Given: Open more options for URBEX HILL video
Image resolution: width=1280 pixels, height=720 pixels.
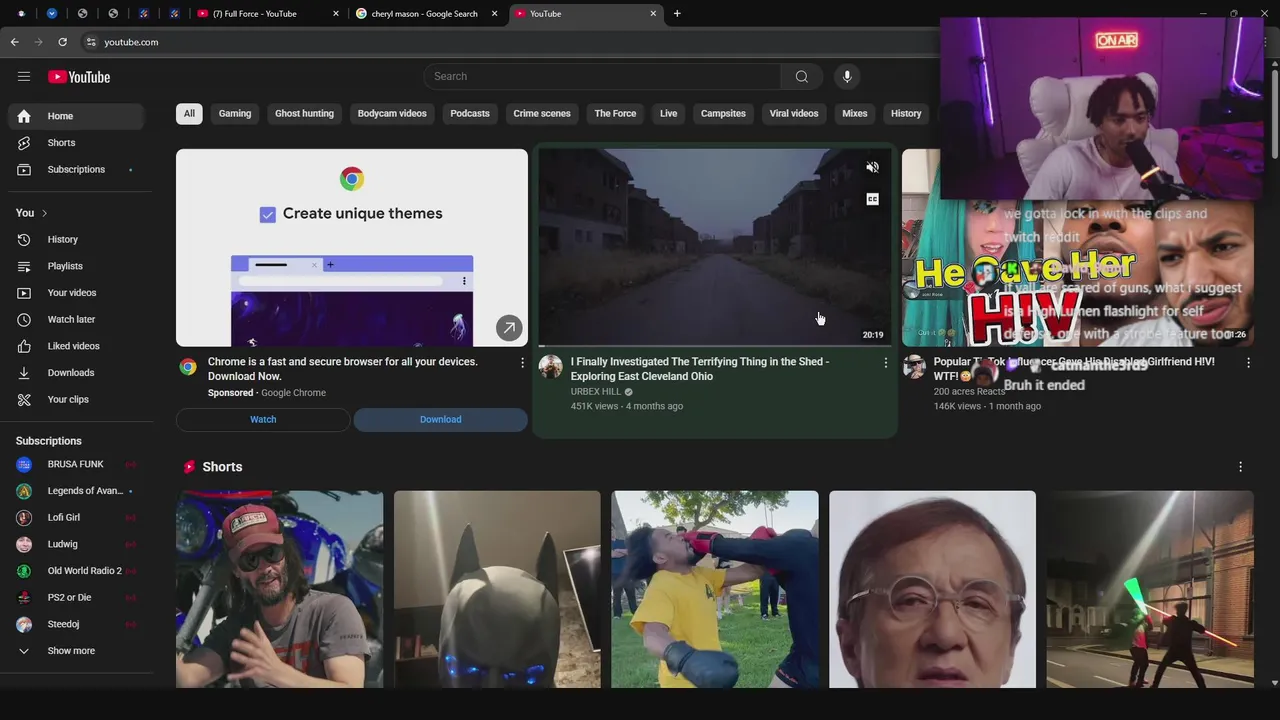Looking at the screenshot, I should click(x=885, y=363).
